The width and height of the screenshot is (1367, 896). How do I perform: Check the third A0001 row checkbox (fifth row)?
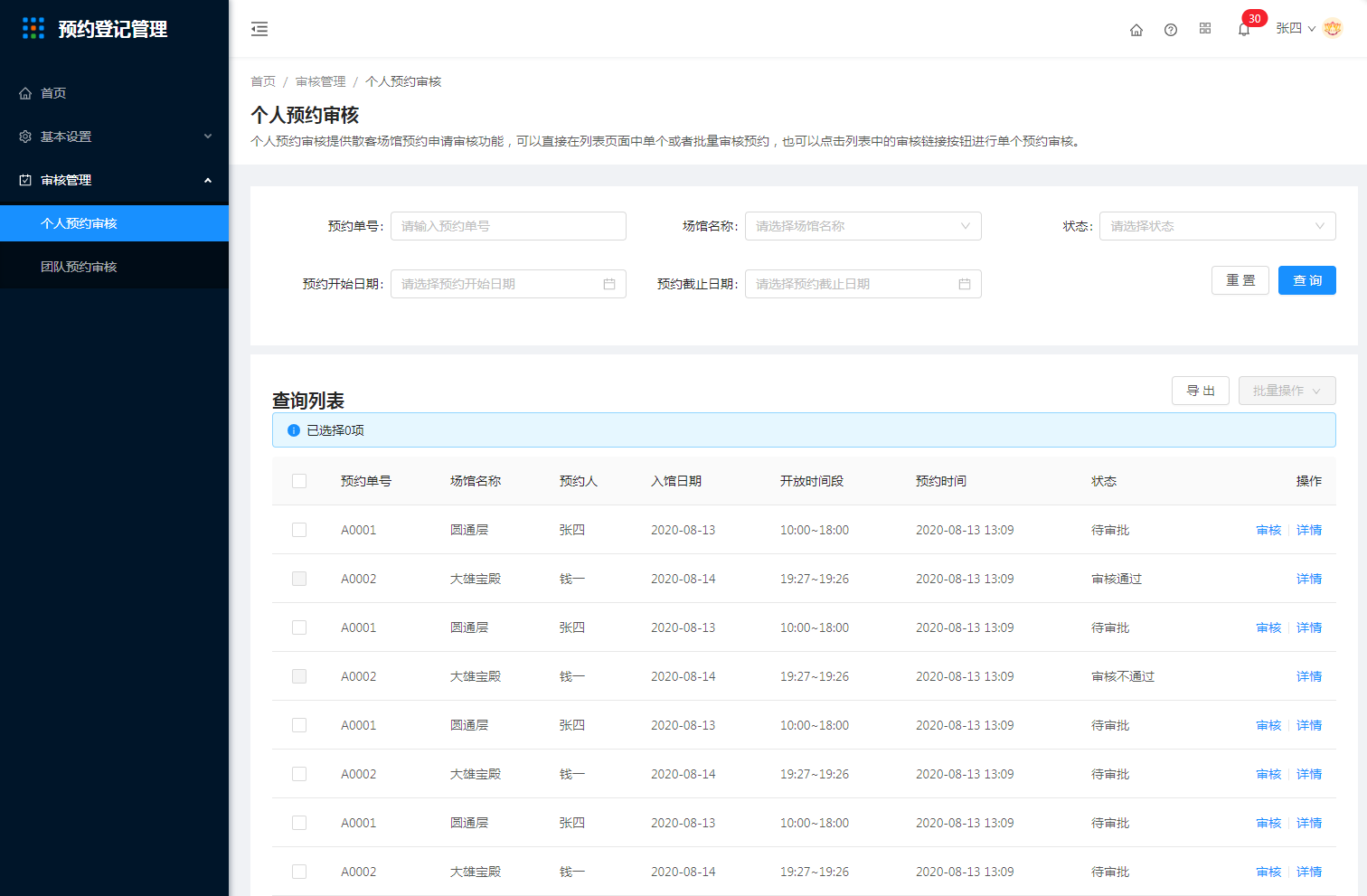(x=299, y=725)
